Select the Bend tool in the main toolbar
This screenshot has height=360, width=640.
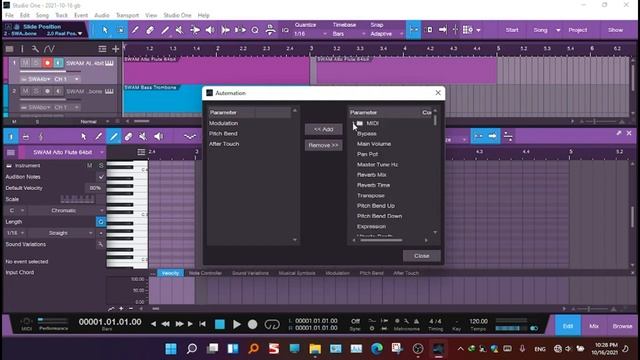click(x=195, y=30)
